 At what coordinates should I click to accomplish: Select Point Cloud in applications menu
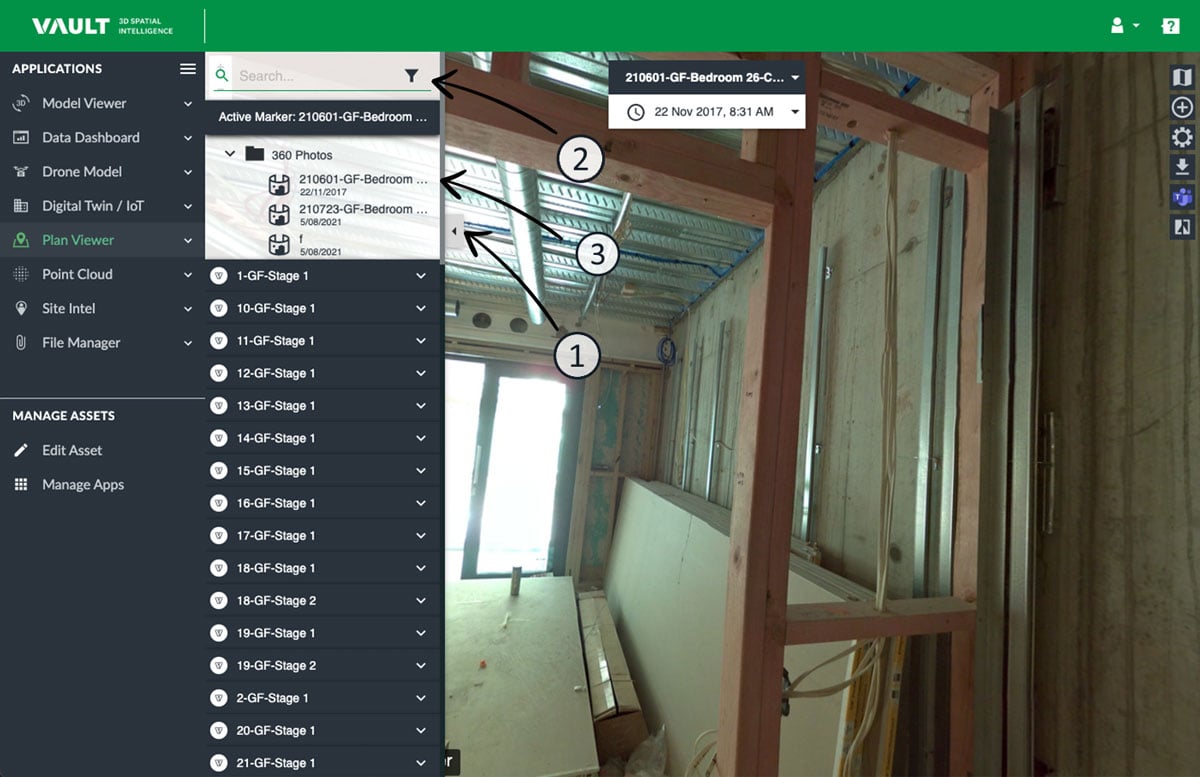[x=77, y=274]
